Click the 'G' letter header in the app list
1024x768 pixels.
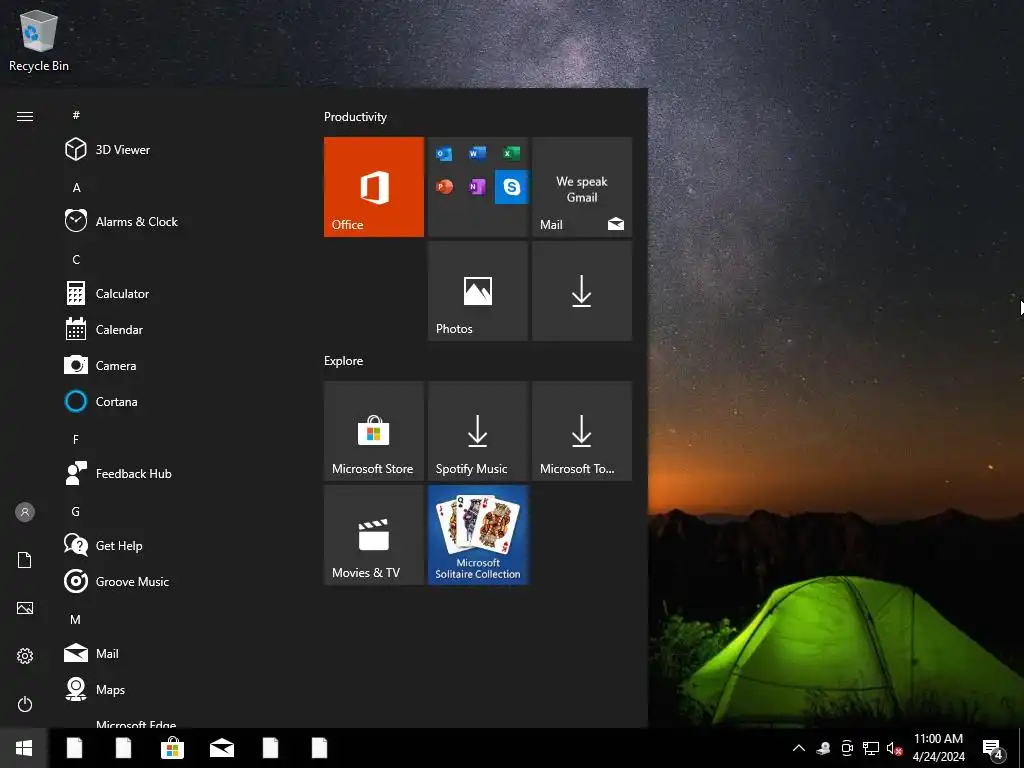point(75,511)
